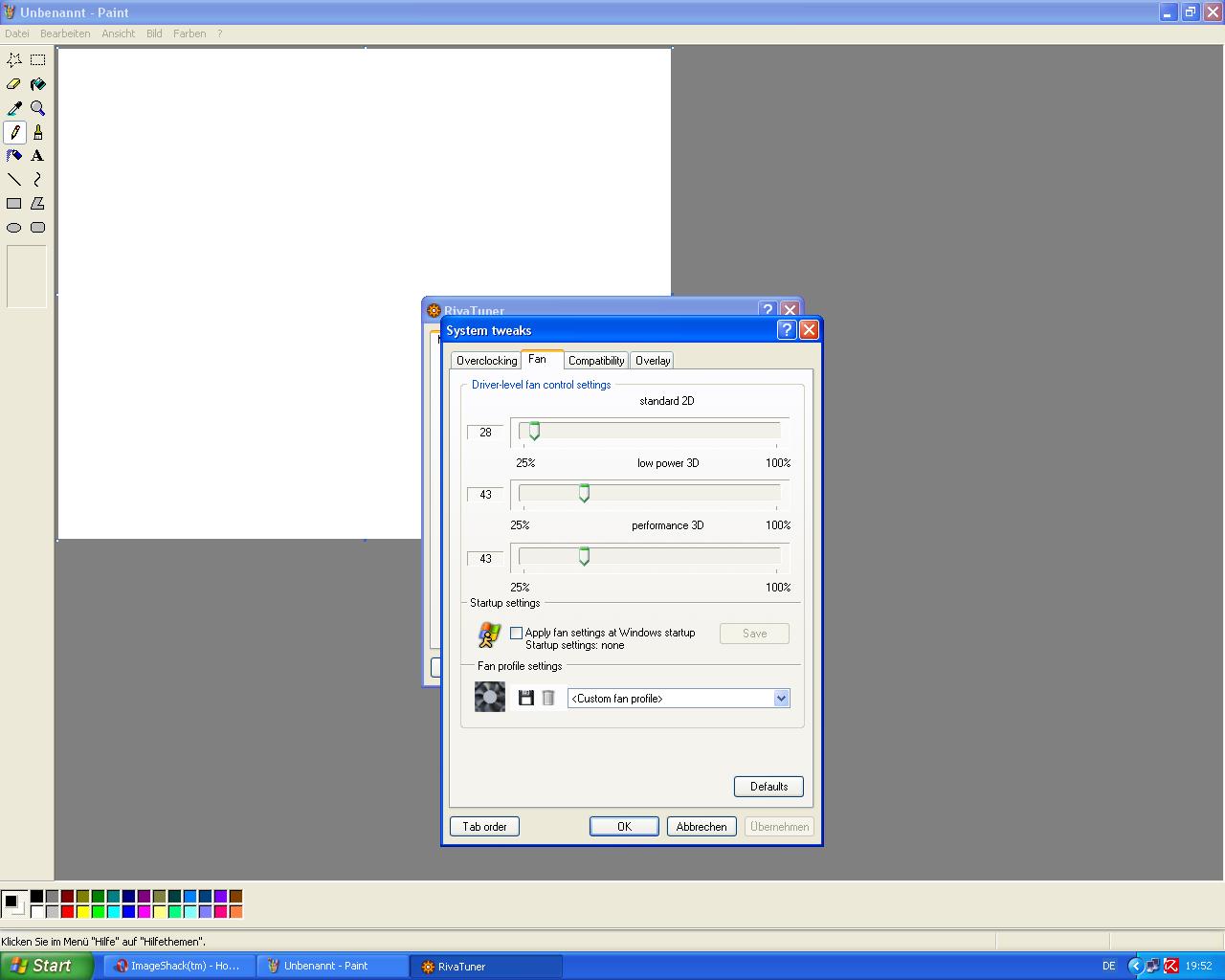This screenshot has width=1225, height=980.
Task: Choose the Curve tool in Paint
Action: [38, 179]
